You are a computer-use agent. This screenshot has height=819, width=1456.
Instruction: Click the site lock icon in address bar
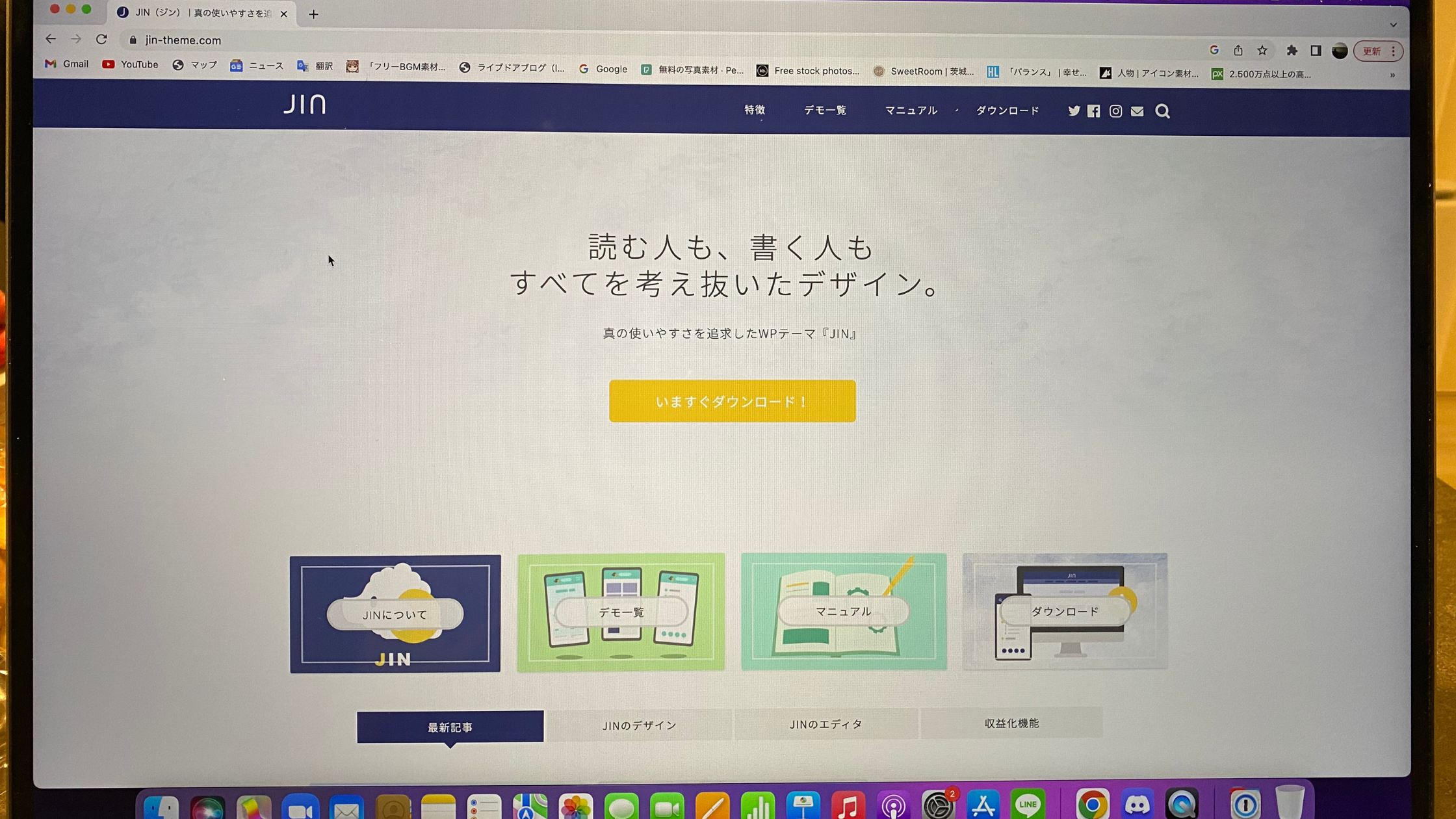(x=133, y=40)
